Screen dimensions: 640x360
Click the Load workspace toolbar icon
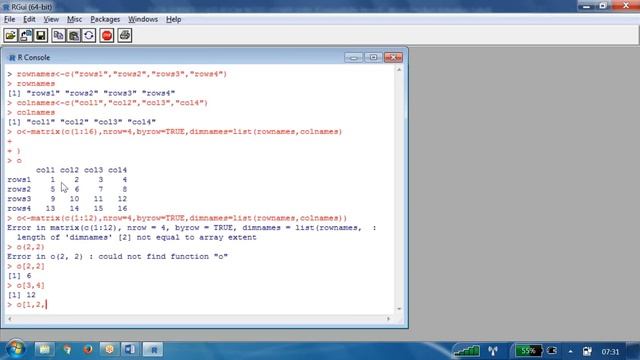pos(26,36)
